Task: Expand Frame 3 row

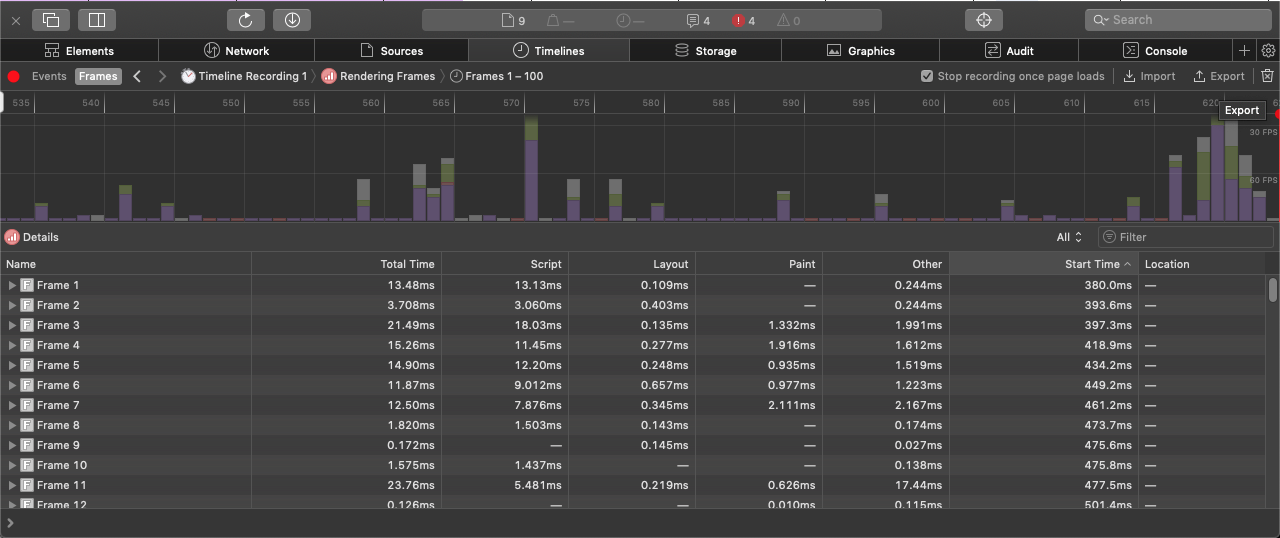Action: [x=12, y=325]
